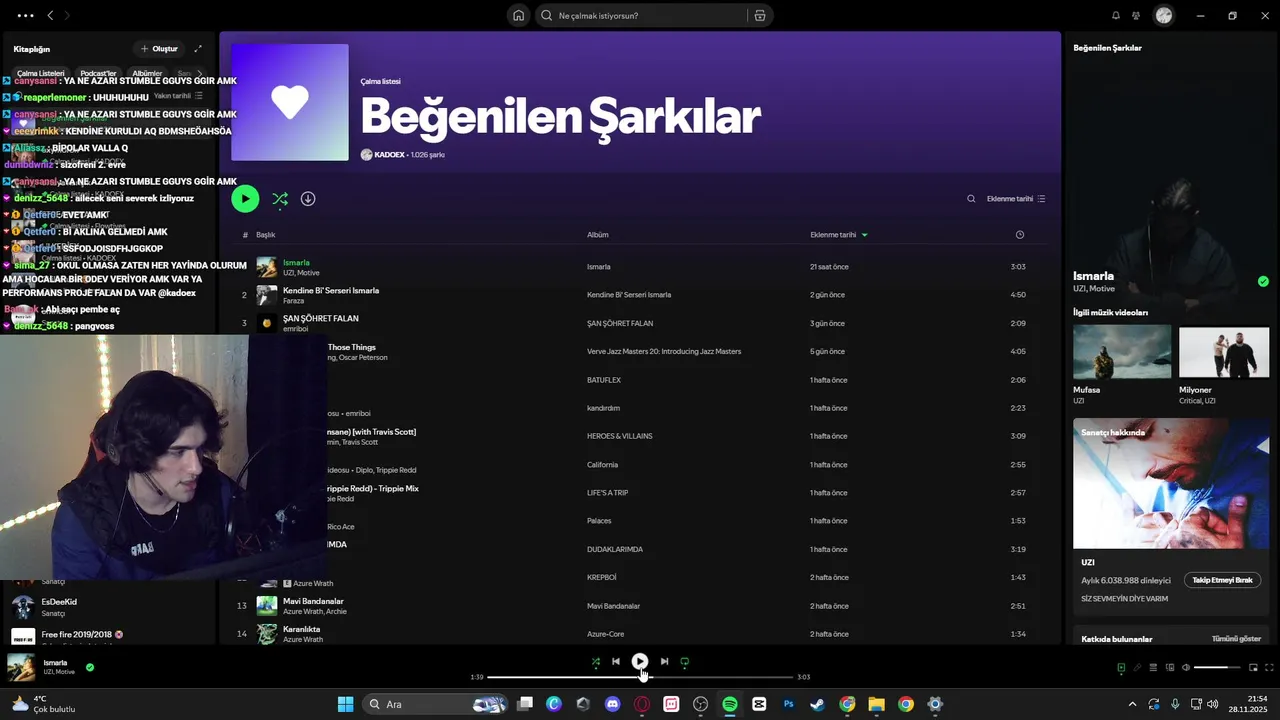
Task: Sort by the Başlık column header
Action: [x=265, y=235]
